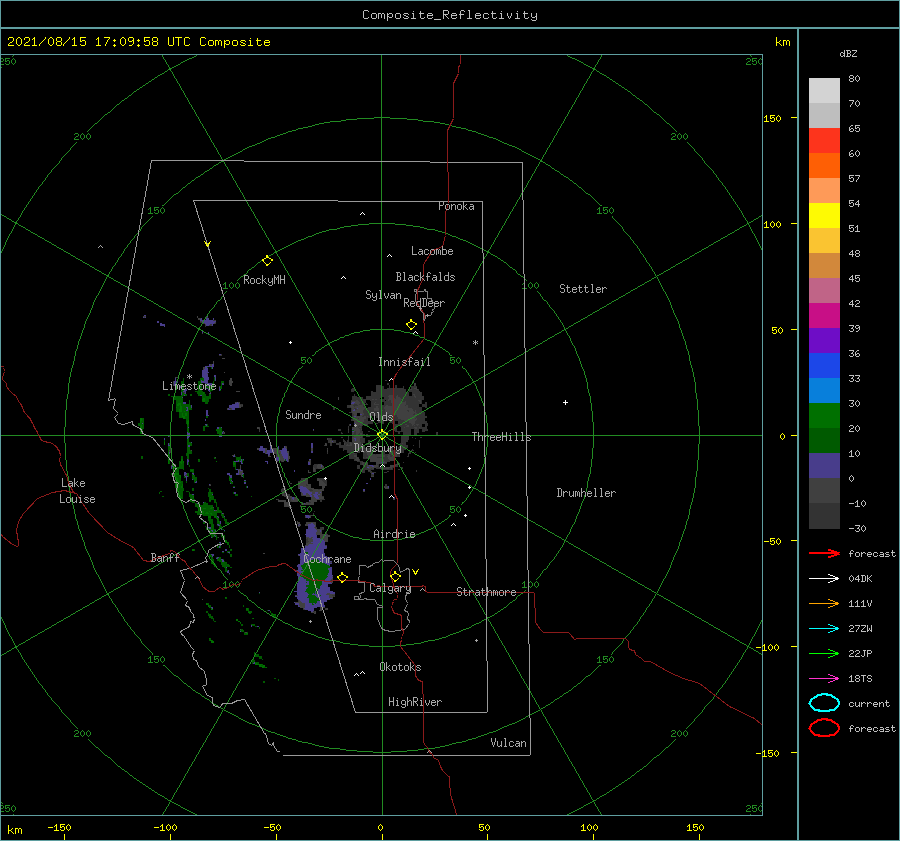Click the Cochrane city label
Image resolution: width=900 pixels, height=841 pixels.
pyautogui.click(x=327, y=559)
